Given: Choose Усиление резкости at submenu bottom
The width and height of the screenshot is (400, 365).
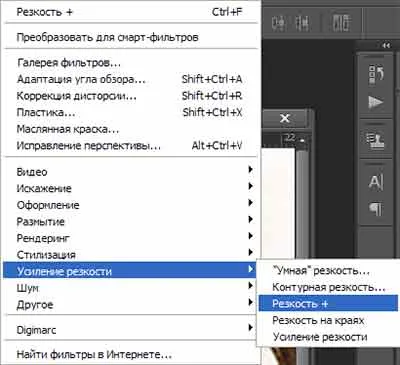Looking at the screenshot, I should pyautogui.click(x=328, y=337).
